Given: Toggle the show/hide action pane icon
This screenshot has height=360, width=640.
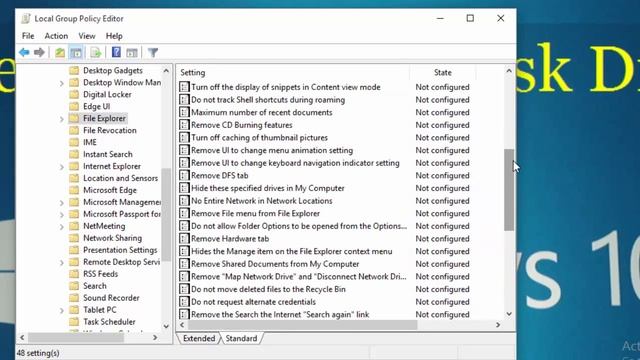Looking at the screenshot, I should tap(132, 52).
